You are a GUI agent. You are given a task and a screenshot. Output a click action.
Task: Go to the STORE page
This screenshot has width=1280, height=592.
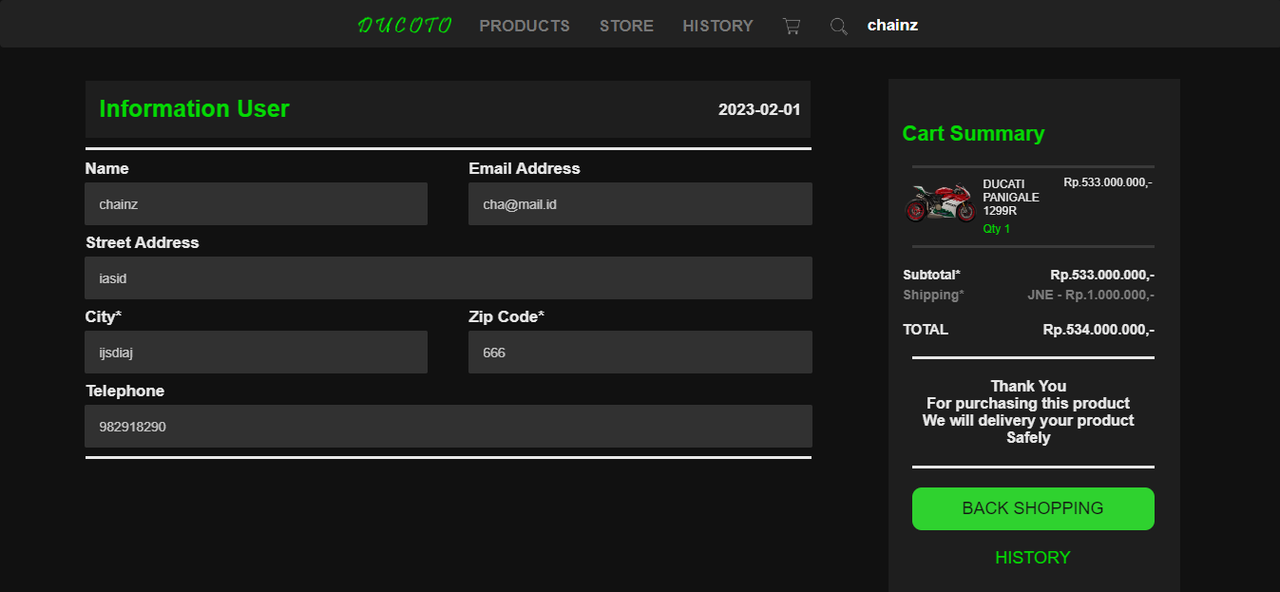tap(627, 26)
